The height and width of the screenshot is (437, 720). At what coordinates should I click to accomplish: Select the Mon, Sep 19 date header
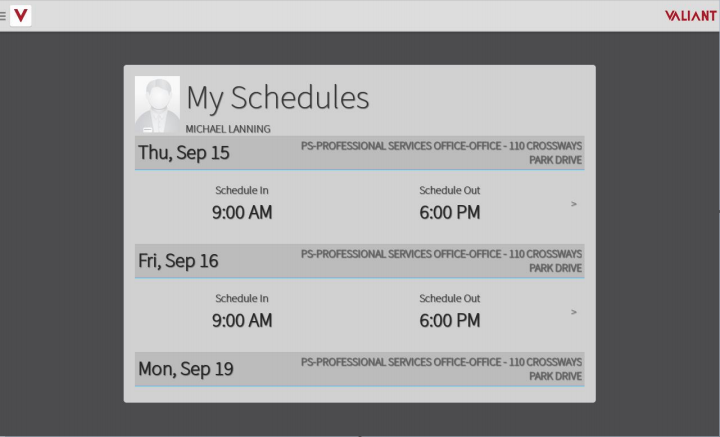pyautogui.click(x=186, y=369)
